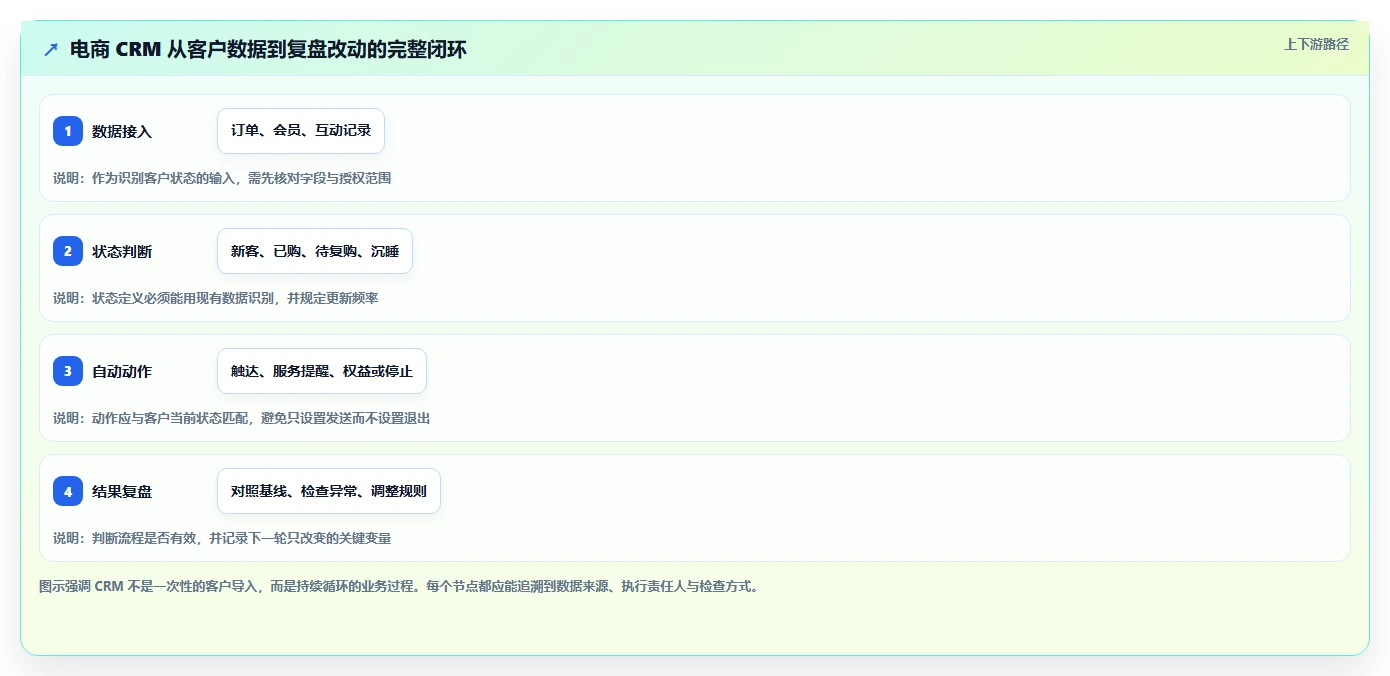Click the note about 只改变的关键变量
The width and height of the screenshot is (1390, 676).
click(x=222, y=538)
